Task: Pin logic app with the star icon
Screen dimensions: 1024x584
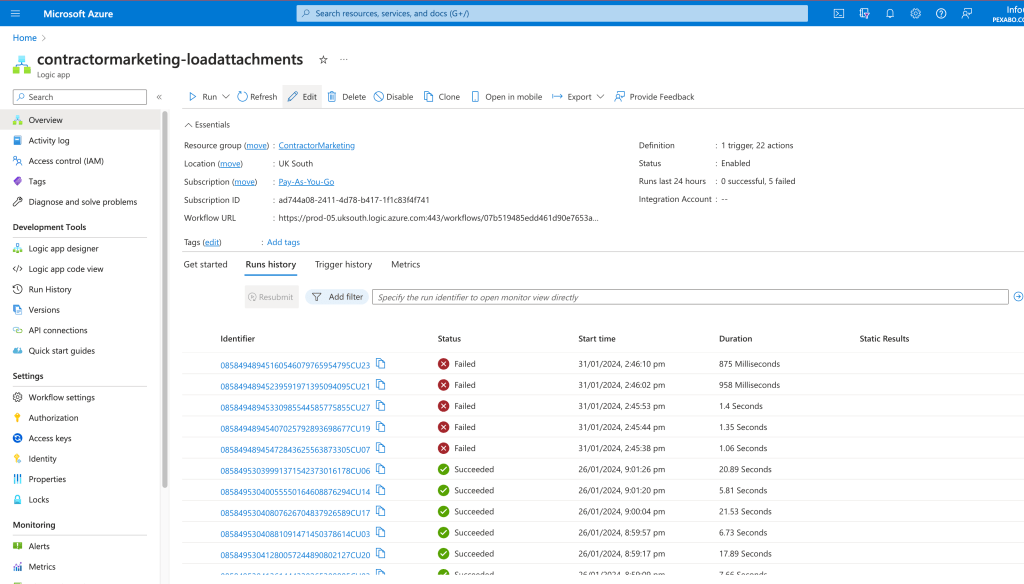Action: [x=323, y=59]
